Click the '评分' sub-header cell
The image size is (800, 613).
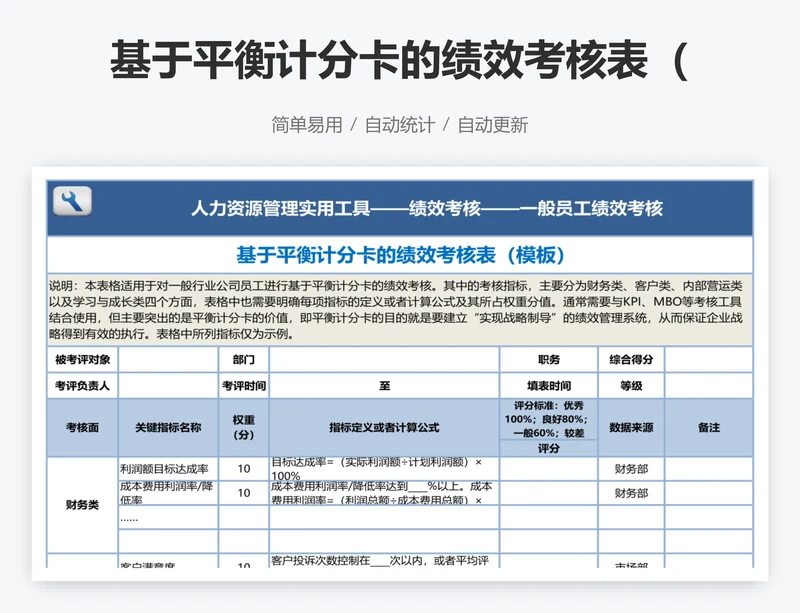tap(548, 449)
